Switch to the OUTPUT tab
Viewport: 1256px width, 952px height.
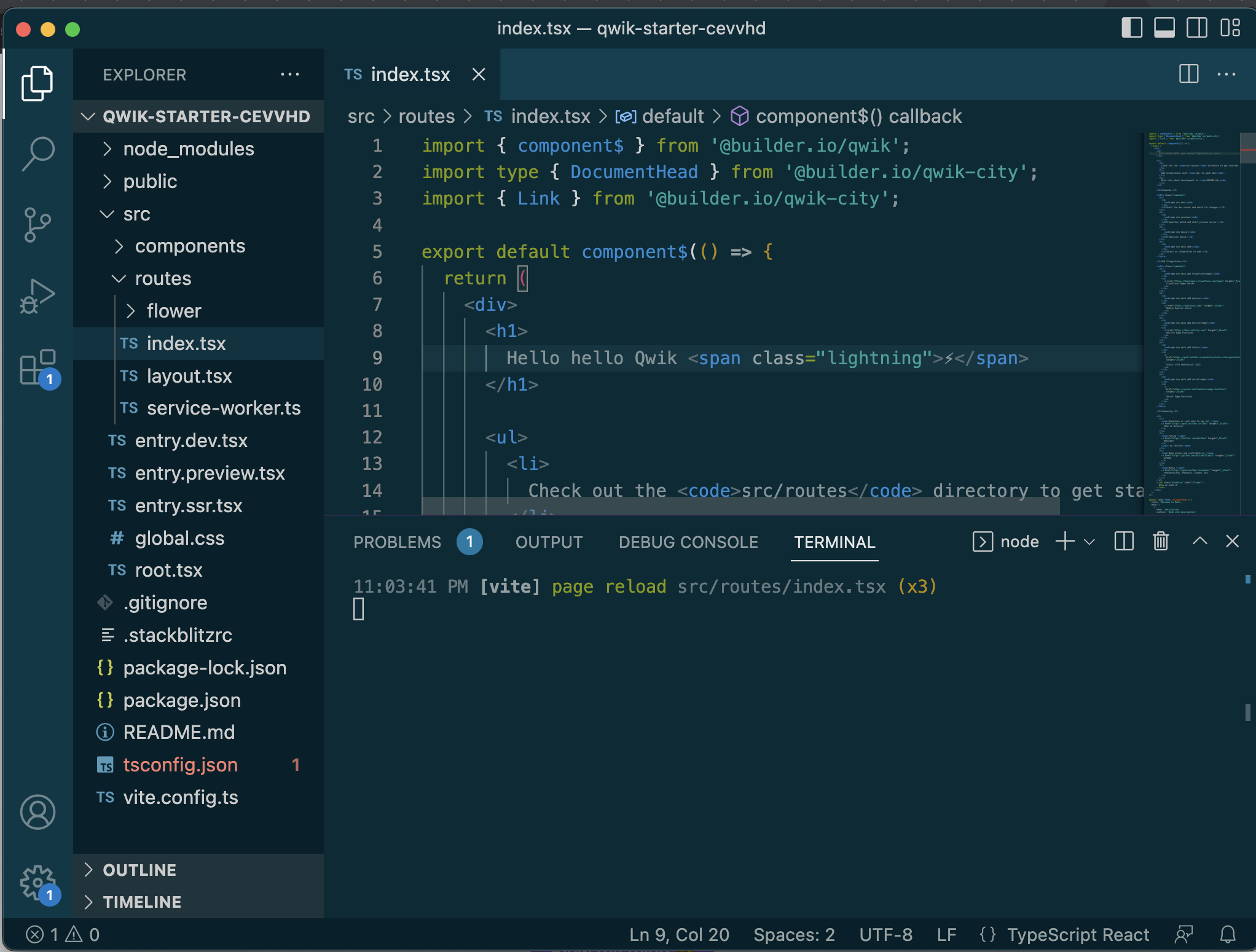[x=549, y=542]
